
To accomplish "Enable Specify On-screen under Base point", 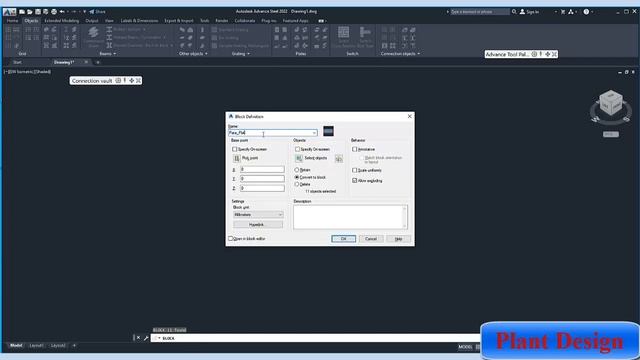I will point(235,149).
